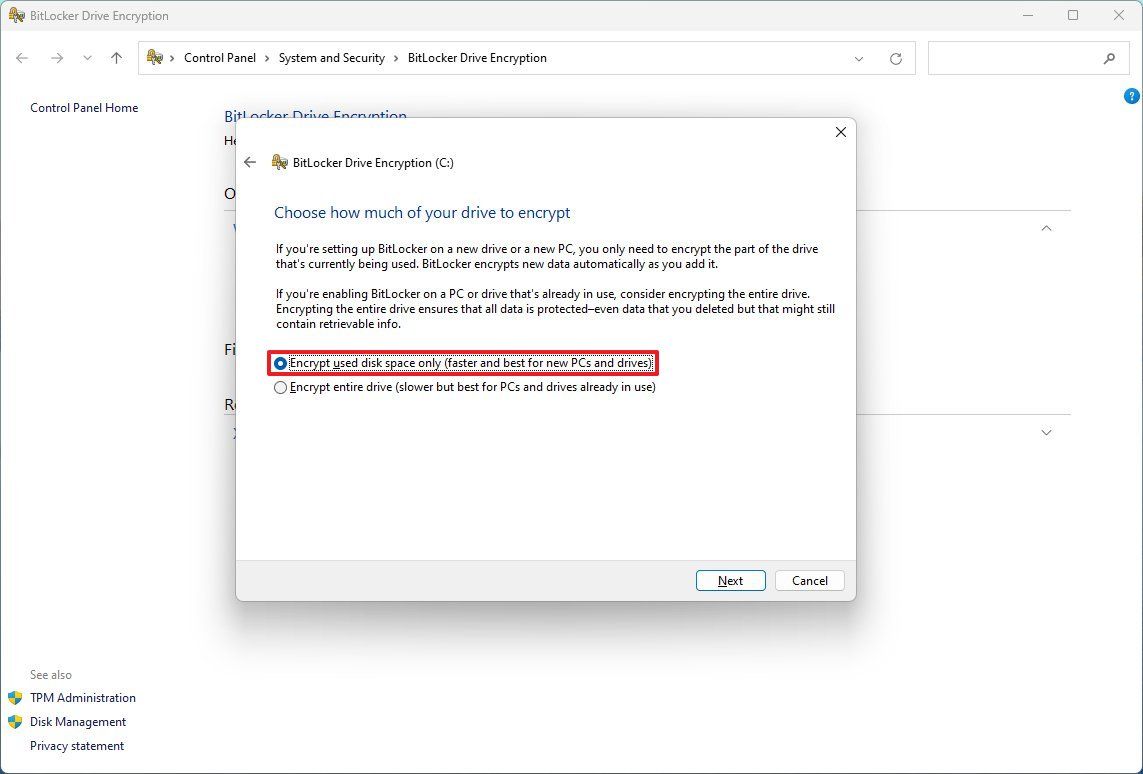Click the search magnifier icon
1143x774 pixels.
pos(1111,58)
